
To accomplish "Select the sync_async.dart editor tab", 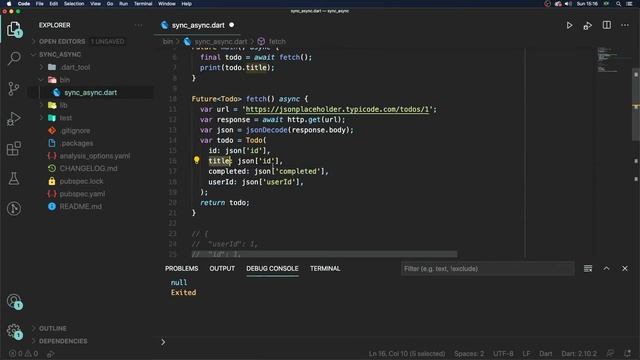I will (198, 25).
